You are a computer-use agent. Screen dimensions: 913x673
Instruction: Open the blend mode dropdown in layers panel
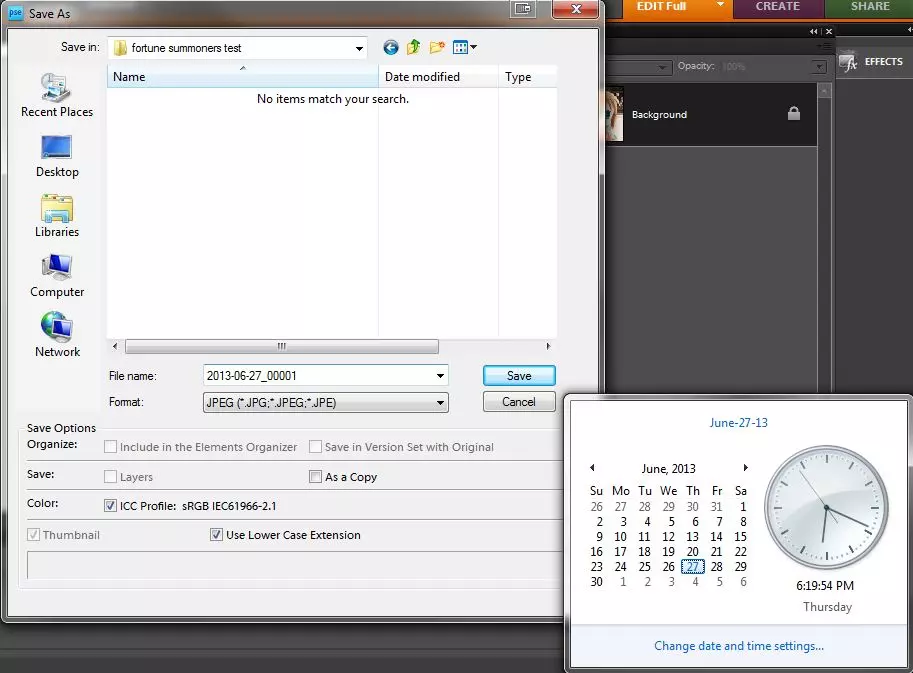[662, 68]
